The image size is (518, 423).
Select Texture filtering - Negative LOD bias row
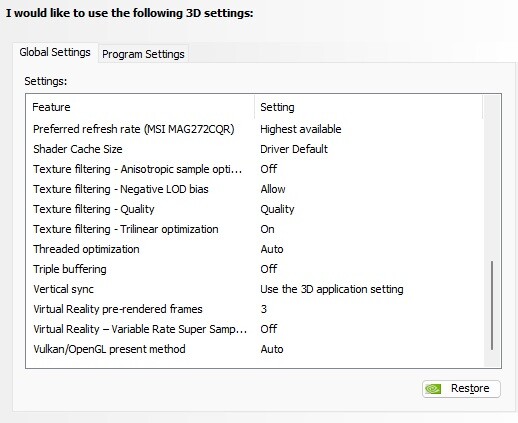click(254, 189)
